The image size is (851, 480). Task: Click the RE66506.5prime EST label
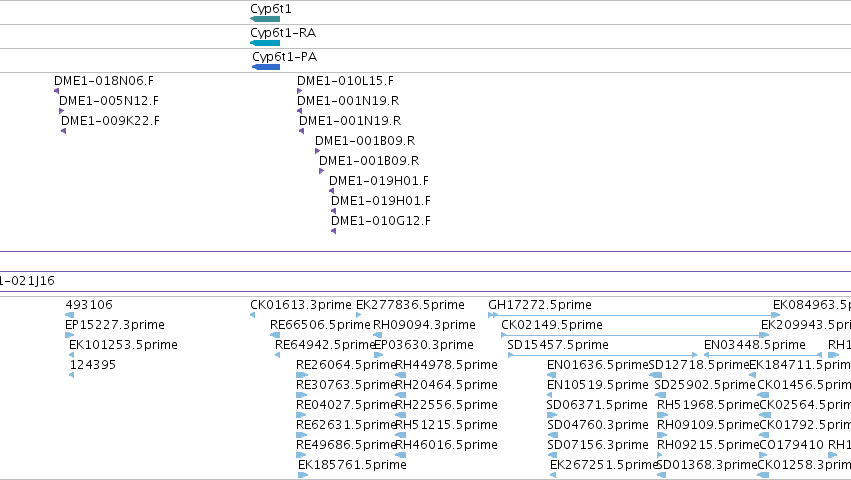tap(320, 325)
